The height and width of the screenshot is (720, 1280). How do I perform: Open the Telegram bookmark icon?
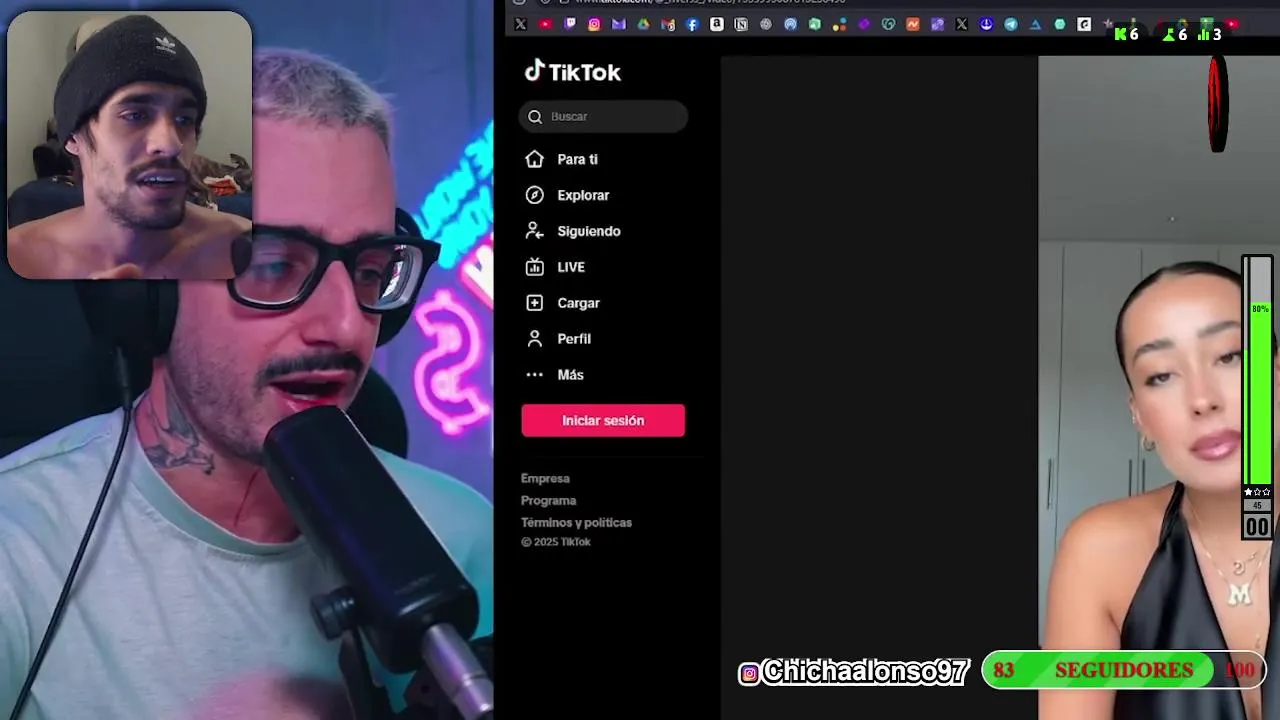[x=1011, y=24]
